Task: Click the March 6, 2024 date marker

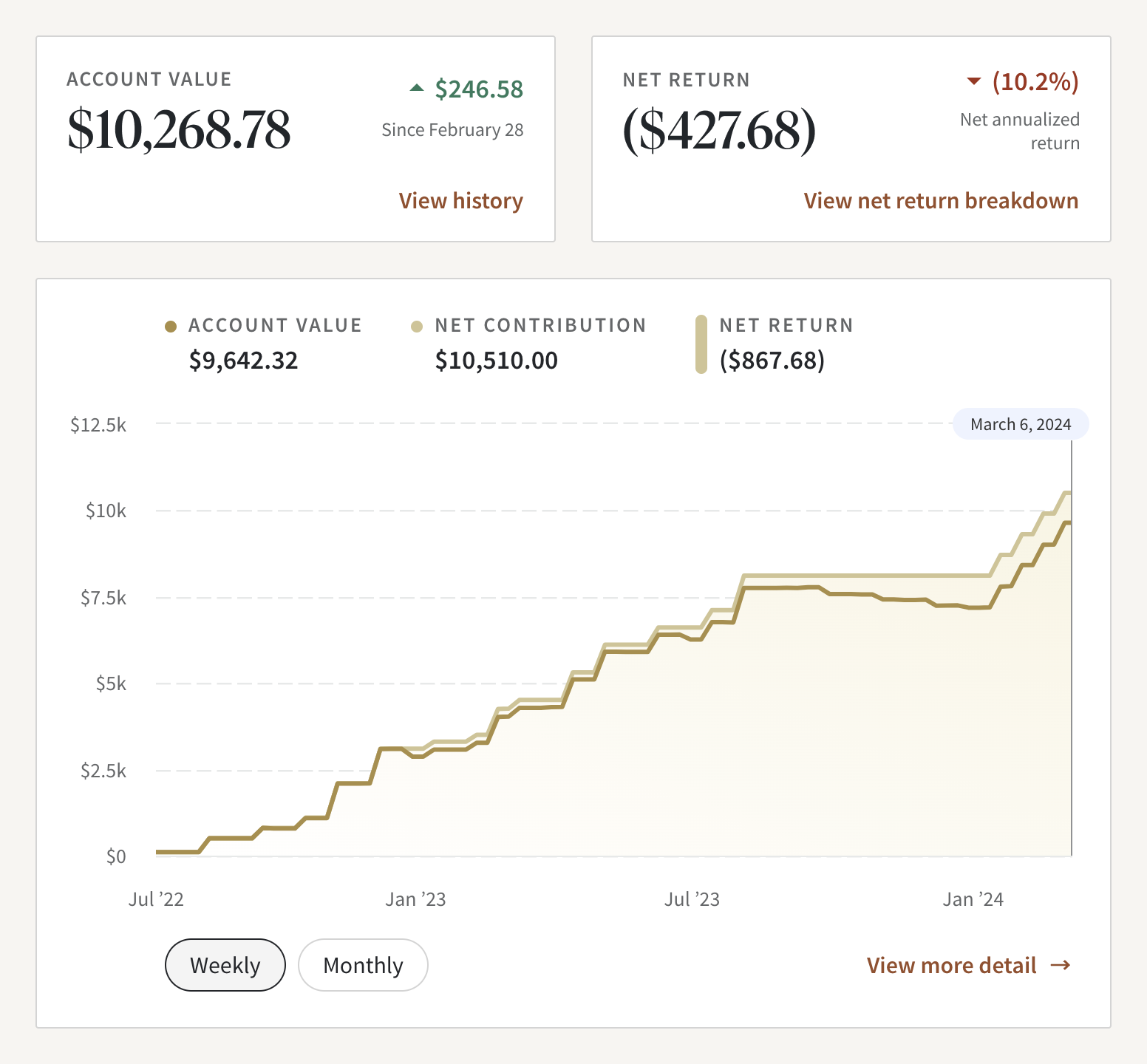Action: [1021, 424]
